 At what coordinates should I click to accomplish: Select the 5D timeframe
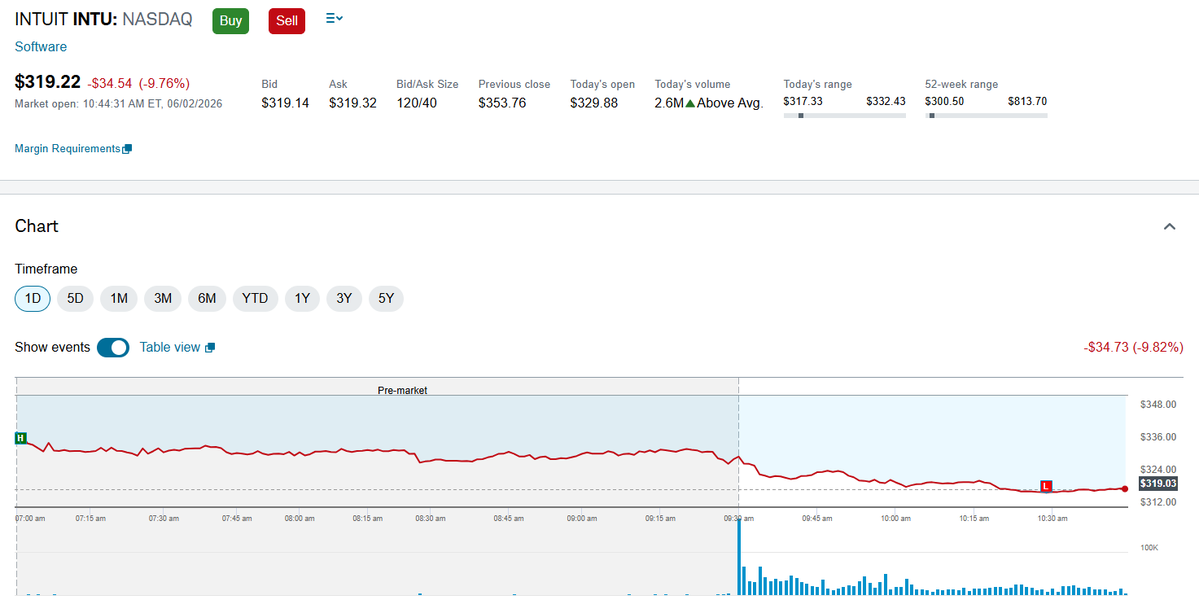tap(75, 299)
